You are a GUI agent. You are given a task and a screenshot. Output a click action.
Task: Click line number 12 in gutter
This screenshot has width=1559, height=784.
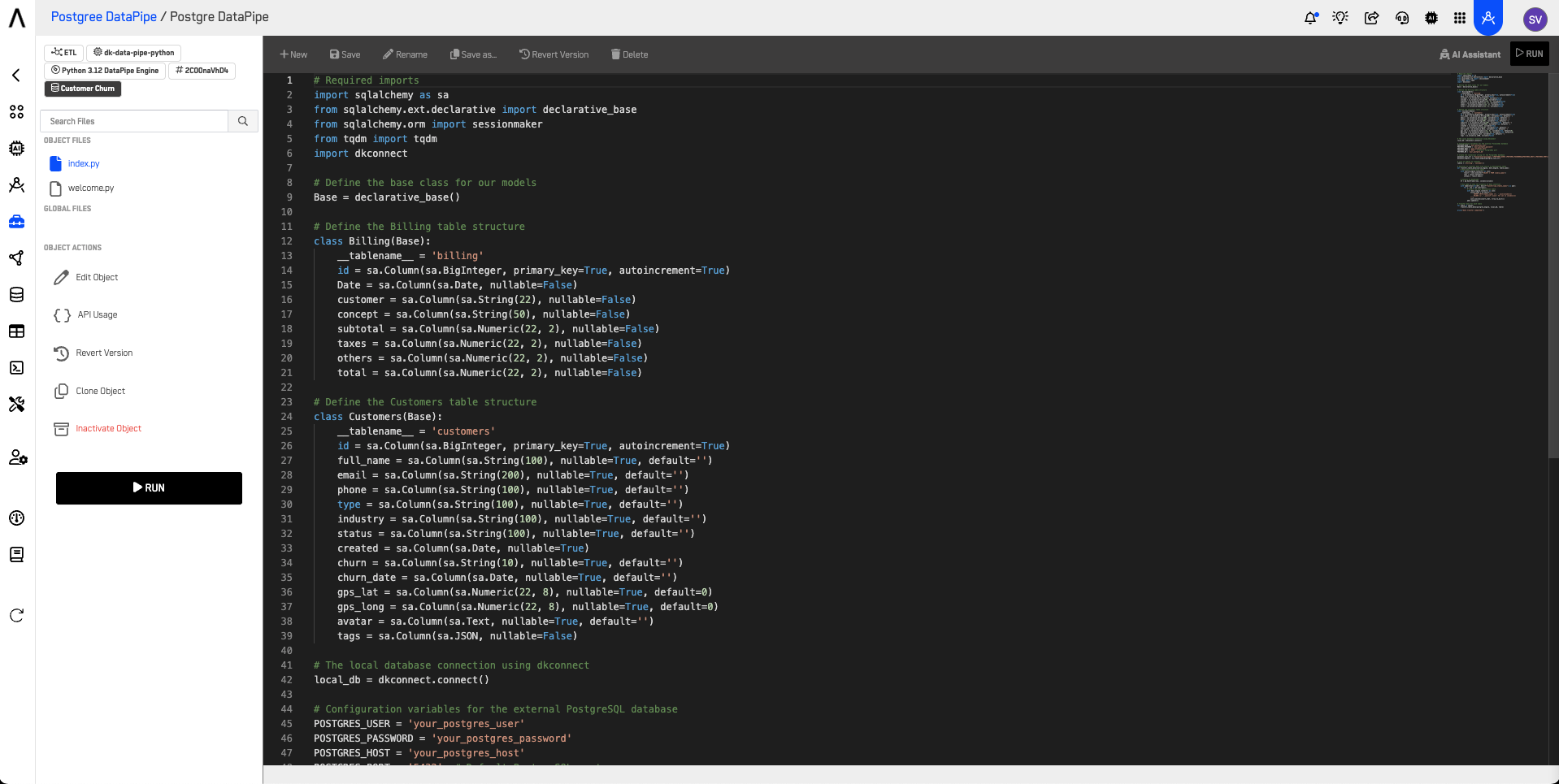pos(287,241)
